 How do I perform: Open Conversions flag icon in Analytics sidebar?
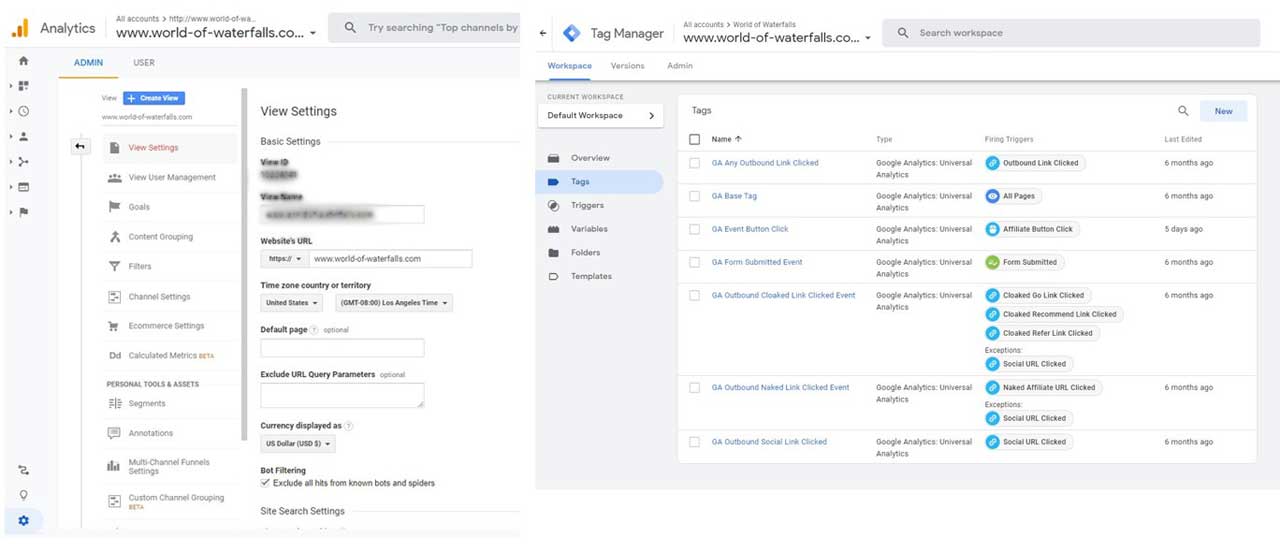24,212
